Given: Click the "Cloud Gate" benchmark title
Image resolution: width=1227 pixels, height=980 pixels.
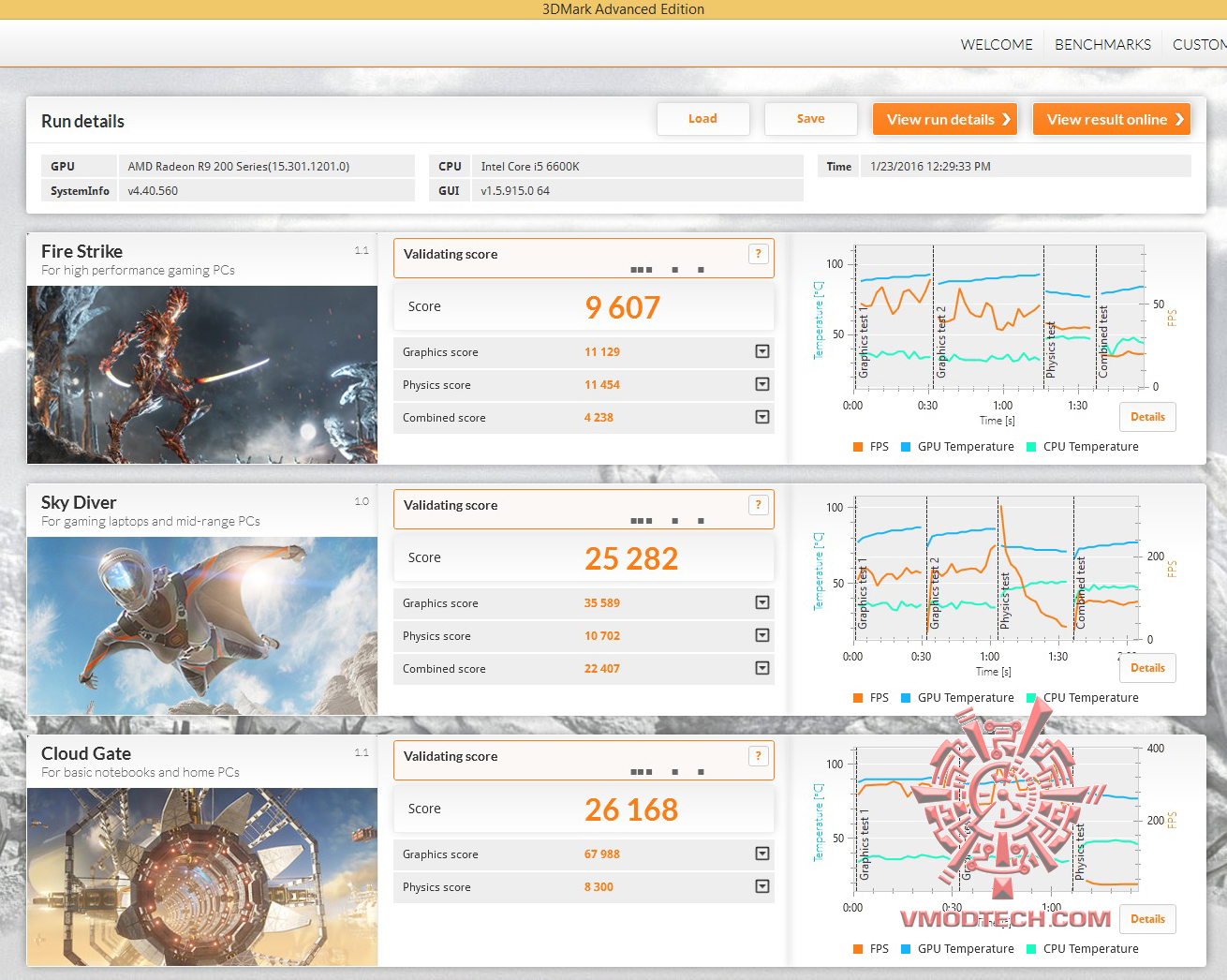Looking at the screenshot, I should [x=86, y=753].
